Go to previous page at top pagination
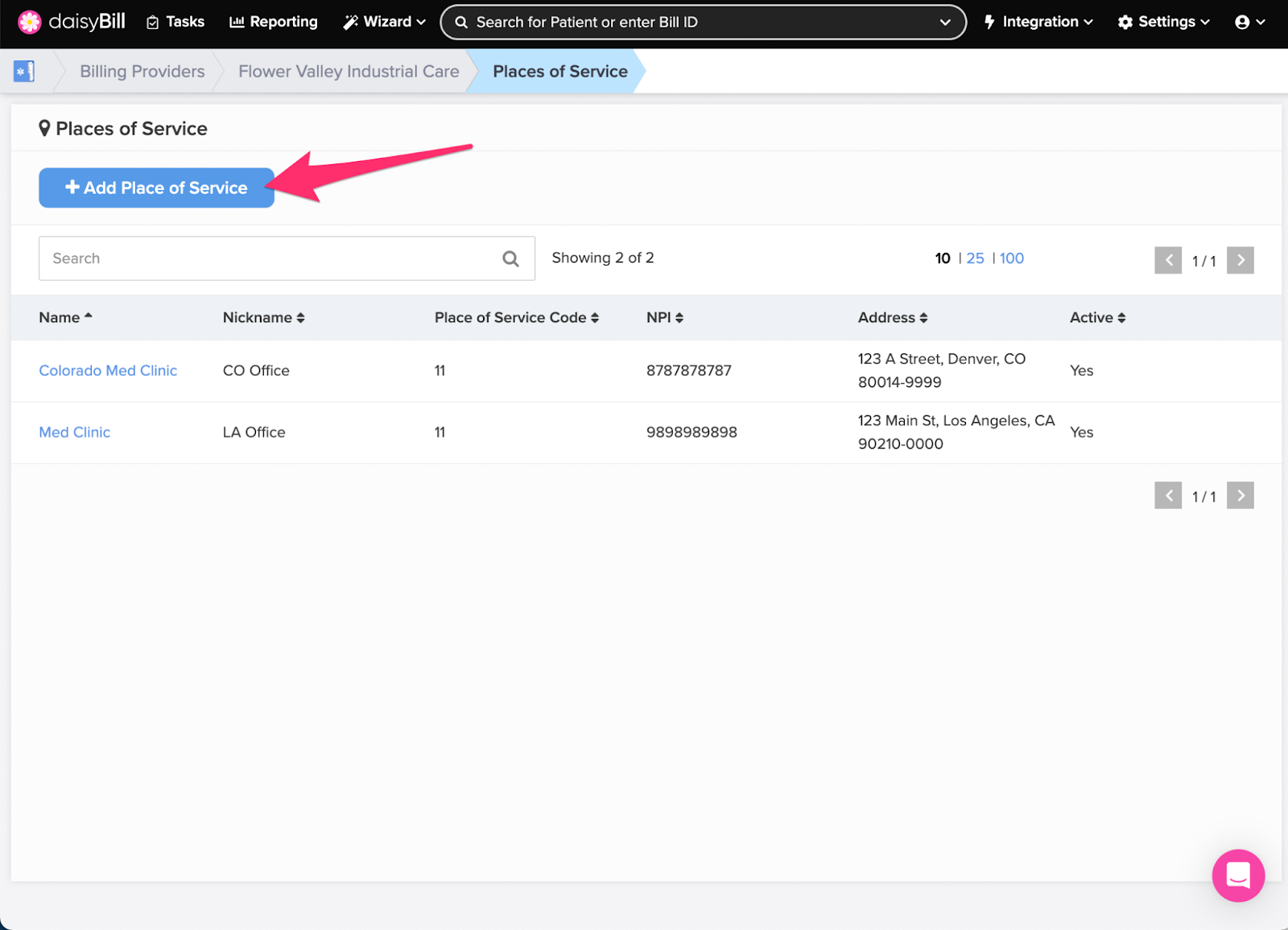The width and height of the screenshot is (1288, 930). click(1168, 260)
